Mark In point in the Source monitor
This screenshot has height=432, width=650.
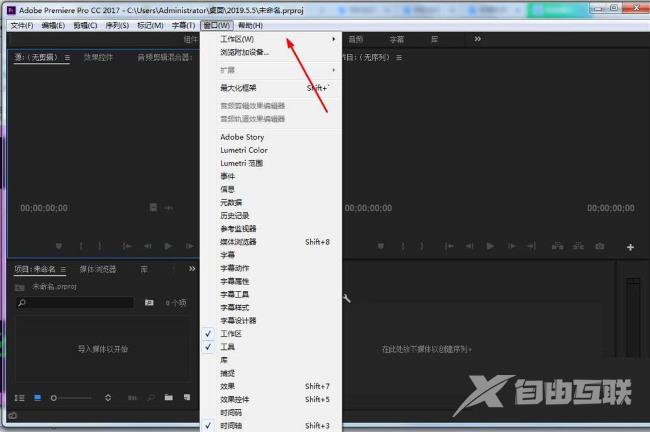tap(81, 246)
